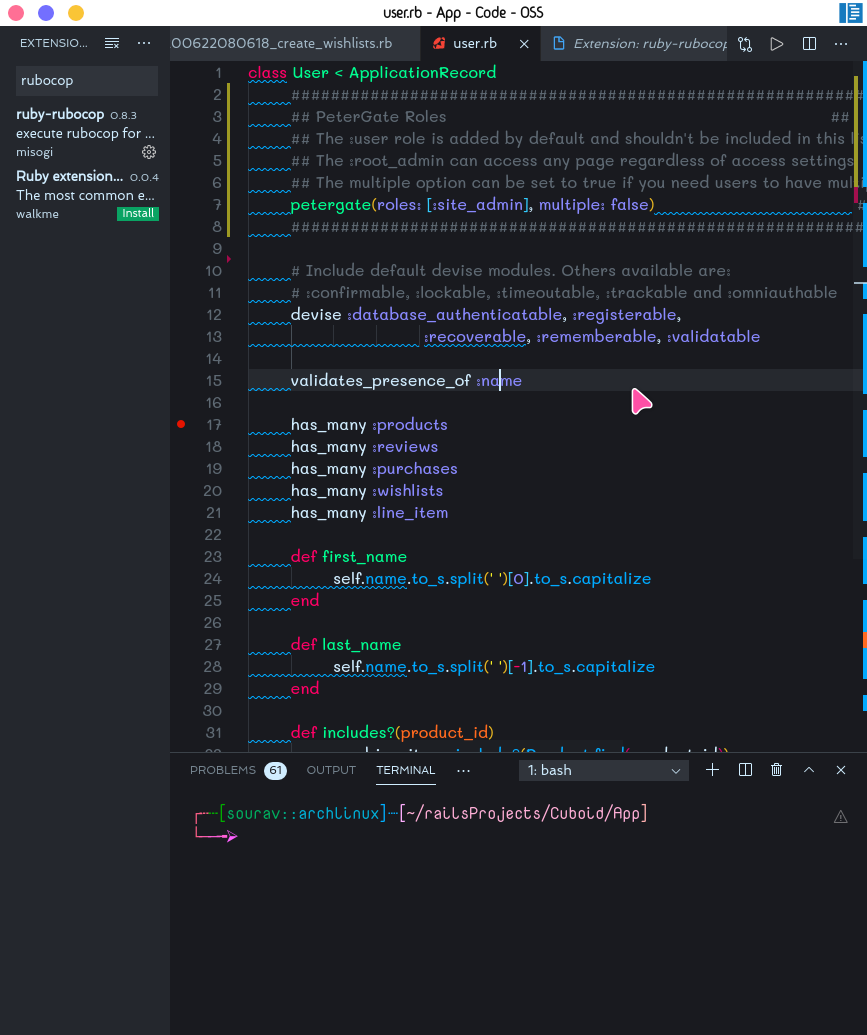Open the ruby-rubocop extension manage gear
This screenshot has height=1035, width=867.
coord(149,152)
